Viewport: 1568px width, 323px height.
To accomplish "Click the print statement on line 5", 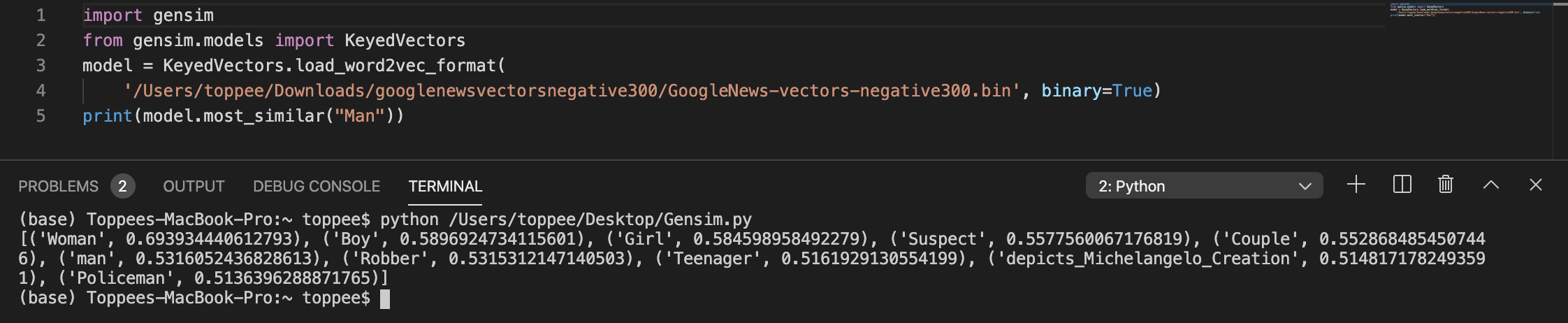I will click(x=243, y=116).
